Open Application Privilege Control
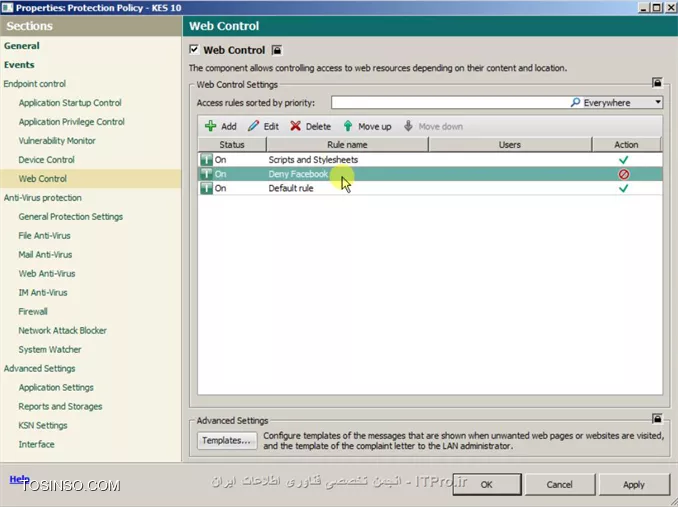Screen dimensions: 678x507 71,122
